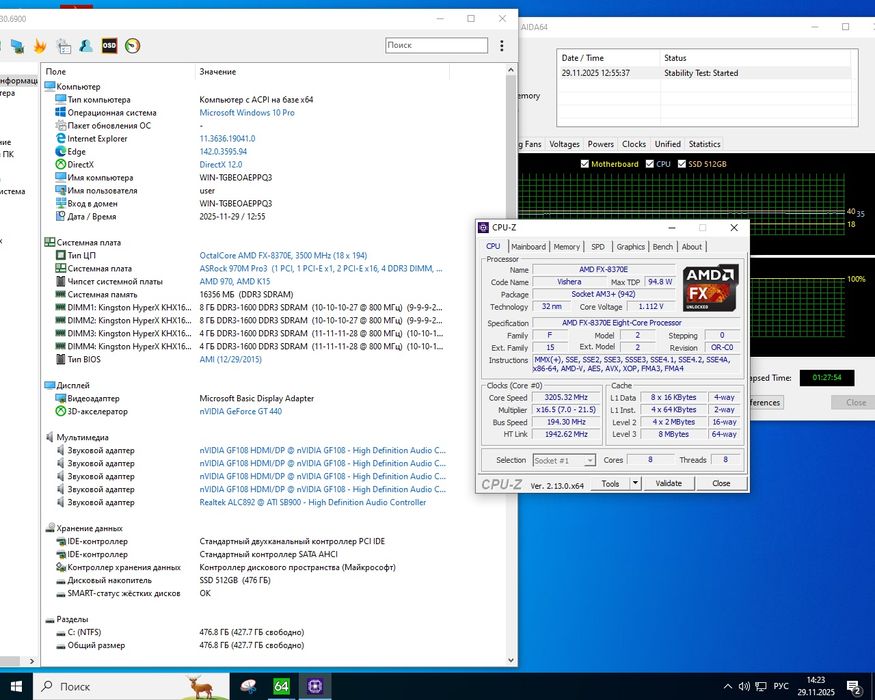
Task: Open the Realtek ALC892 audio controller link
Action: pos(312,502)
